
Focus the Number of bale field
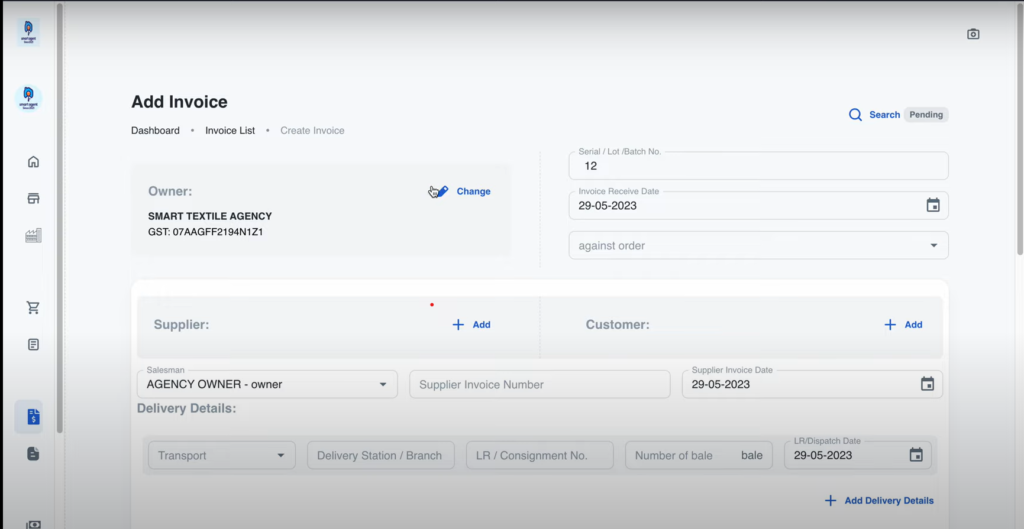pyautogui.click(x=699, y=455)
